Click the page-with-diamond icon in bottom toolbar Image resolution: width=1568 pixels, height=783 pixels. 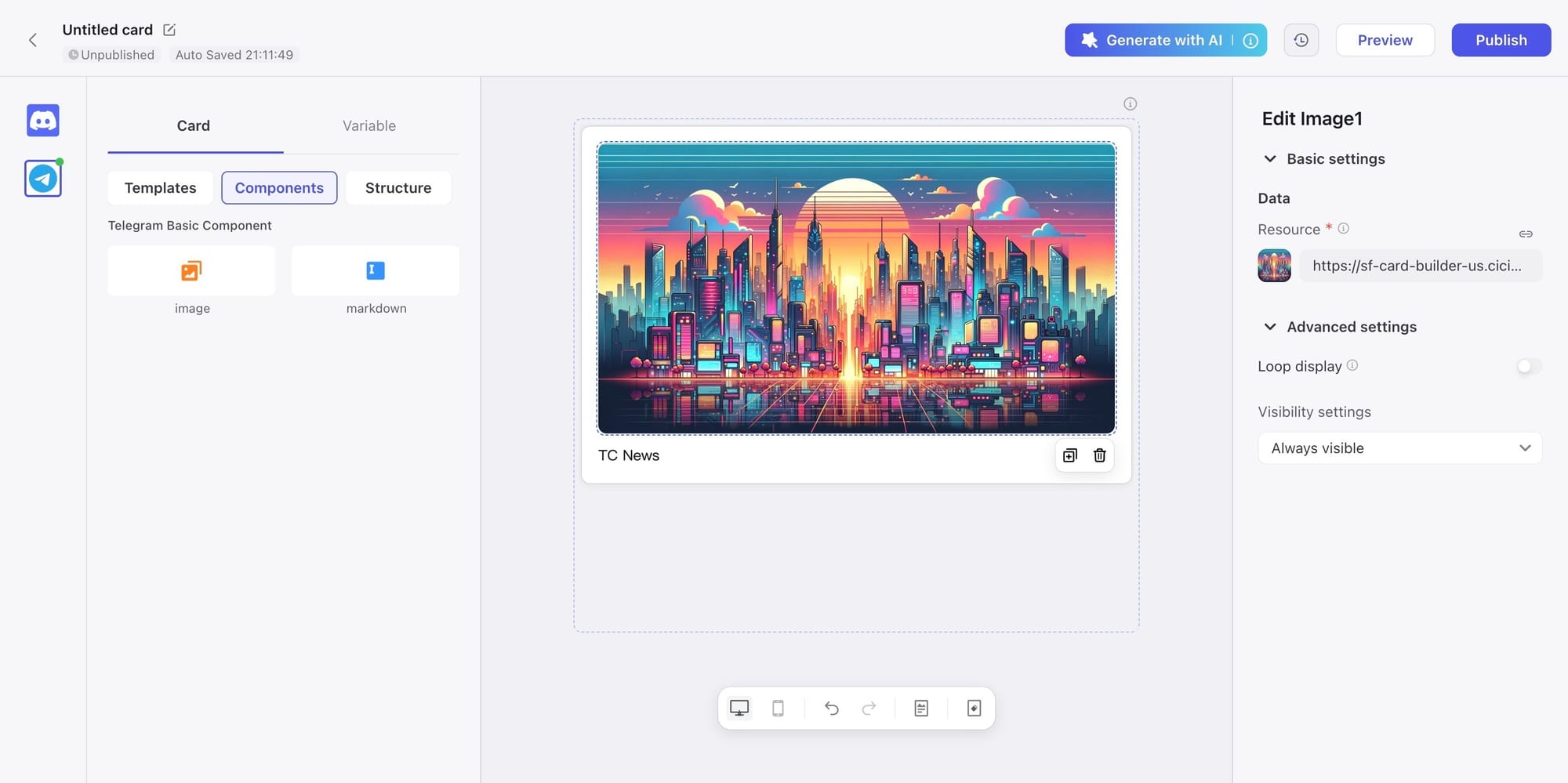(x=974, y=709)
